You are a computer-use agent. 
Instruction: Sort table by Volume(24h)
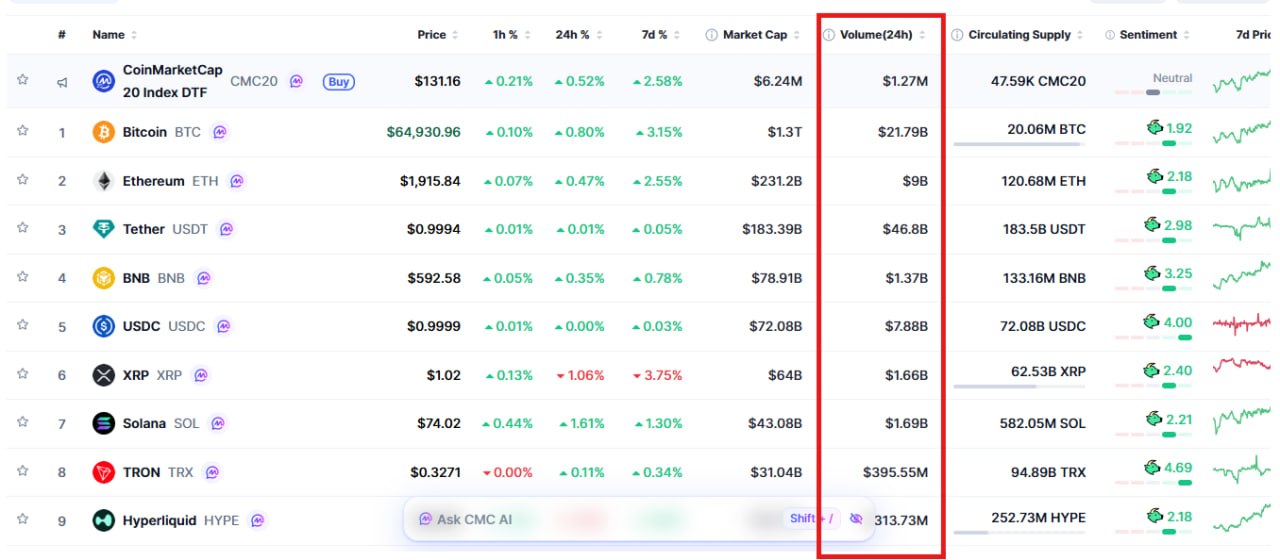pos(883,35)
